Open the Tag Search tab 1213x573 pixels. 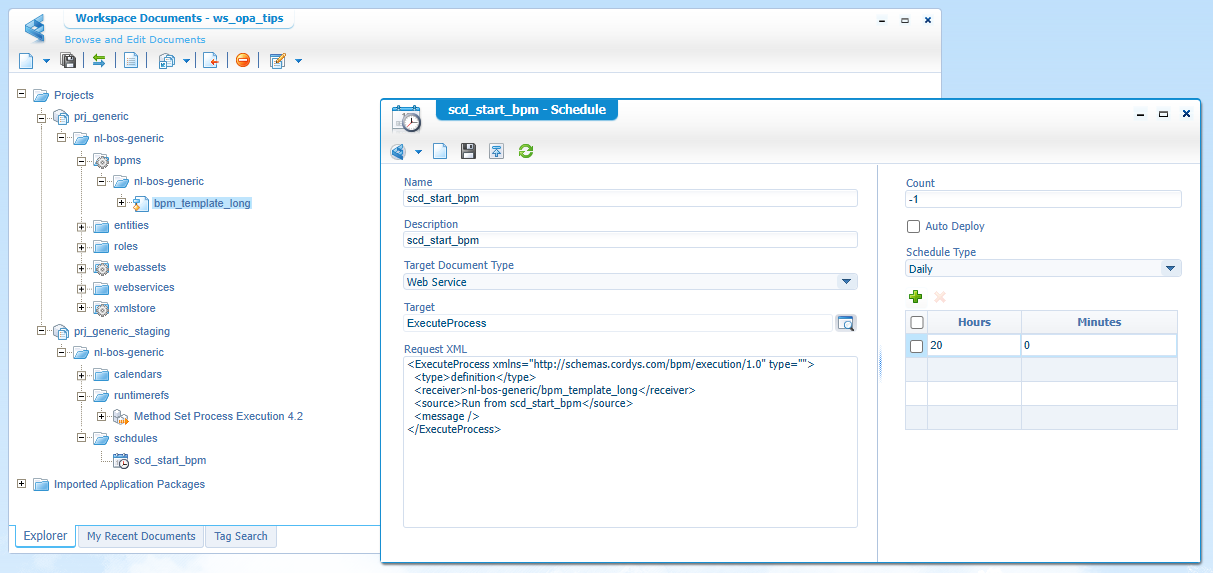point(241,537)
